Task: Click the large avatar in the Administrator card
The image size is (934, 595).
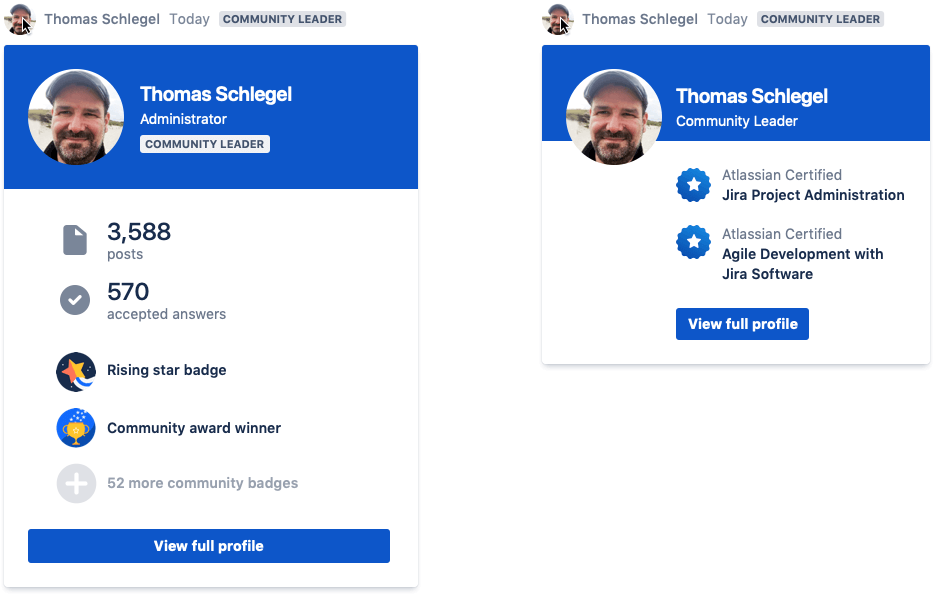Action: click(76, 117)
